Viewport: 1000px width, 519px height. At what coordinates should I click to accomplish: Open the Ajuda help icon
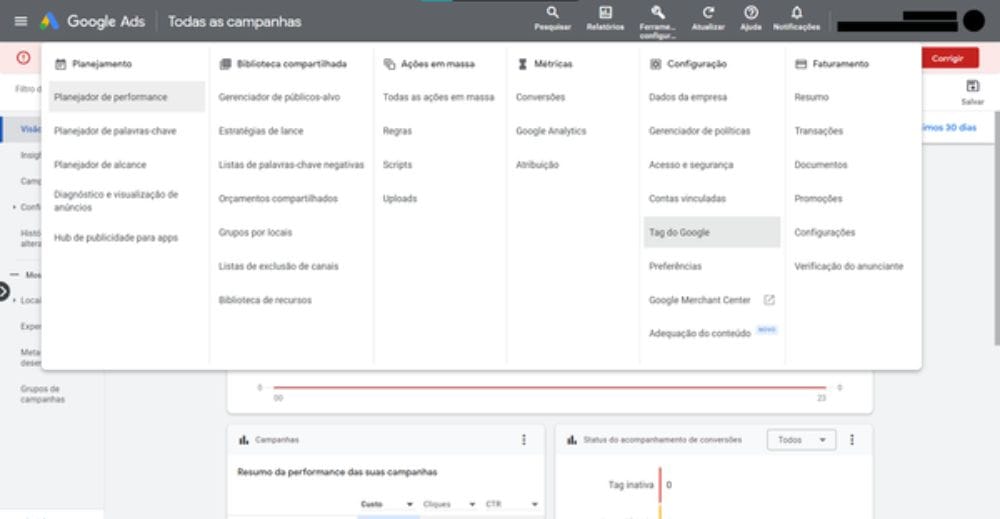(751, 13)
